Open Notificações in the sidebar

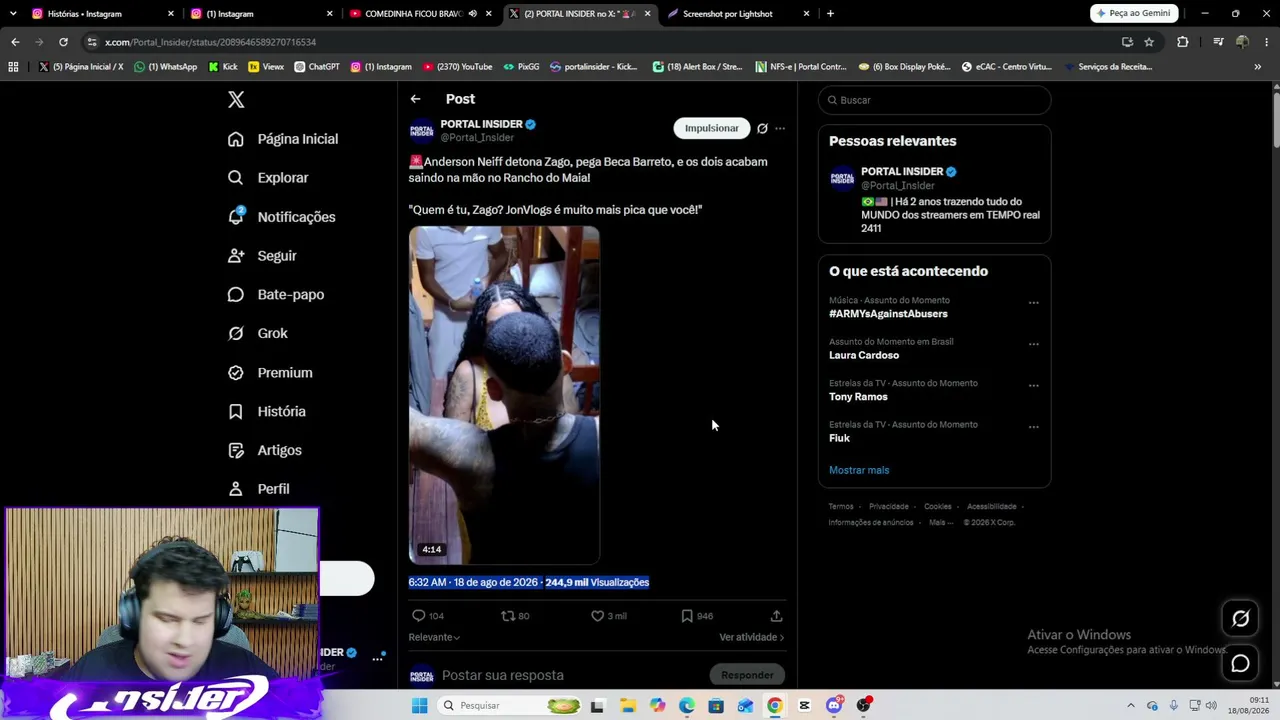pyautogui.click(x=282, y=217)
